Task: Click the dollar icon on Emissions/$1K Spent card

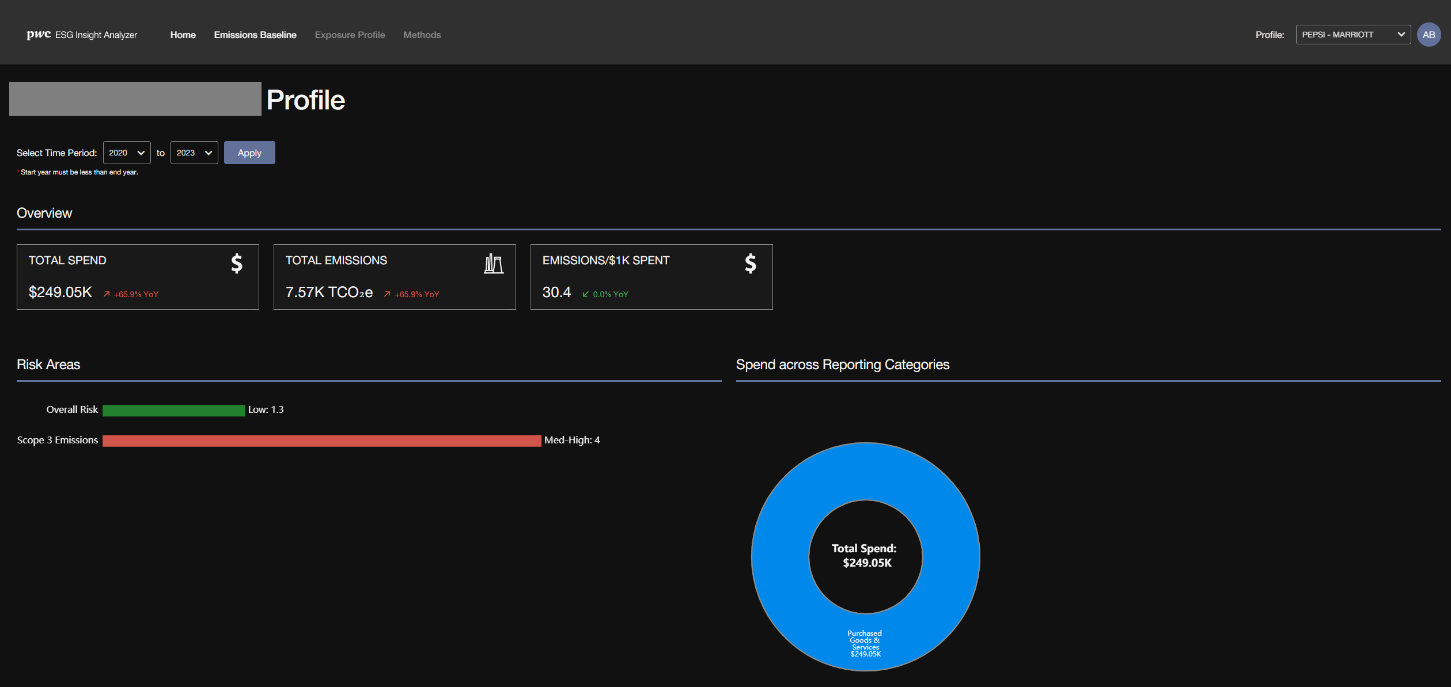Action: coord(751,263)
